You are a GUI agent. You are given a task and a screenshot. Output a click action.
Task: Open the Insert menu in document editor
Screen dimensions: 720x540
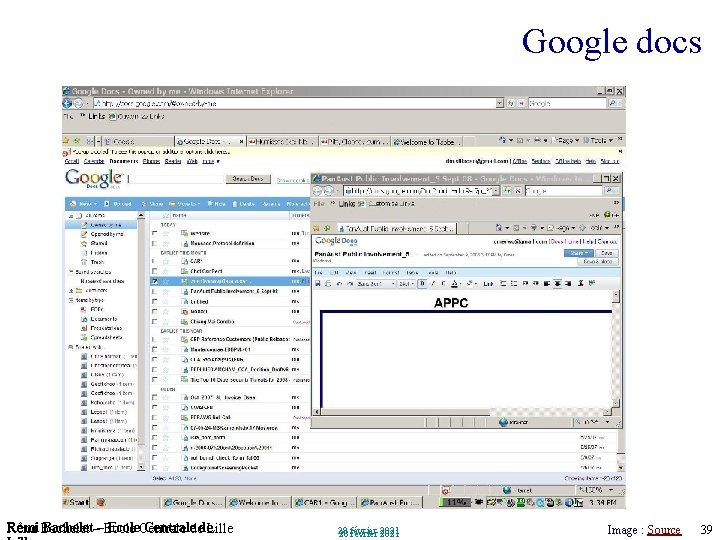click(370, 273)
